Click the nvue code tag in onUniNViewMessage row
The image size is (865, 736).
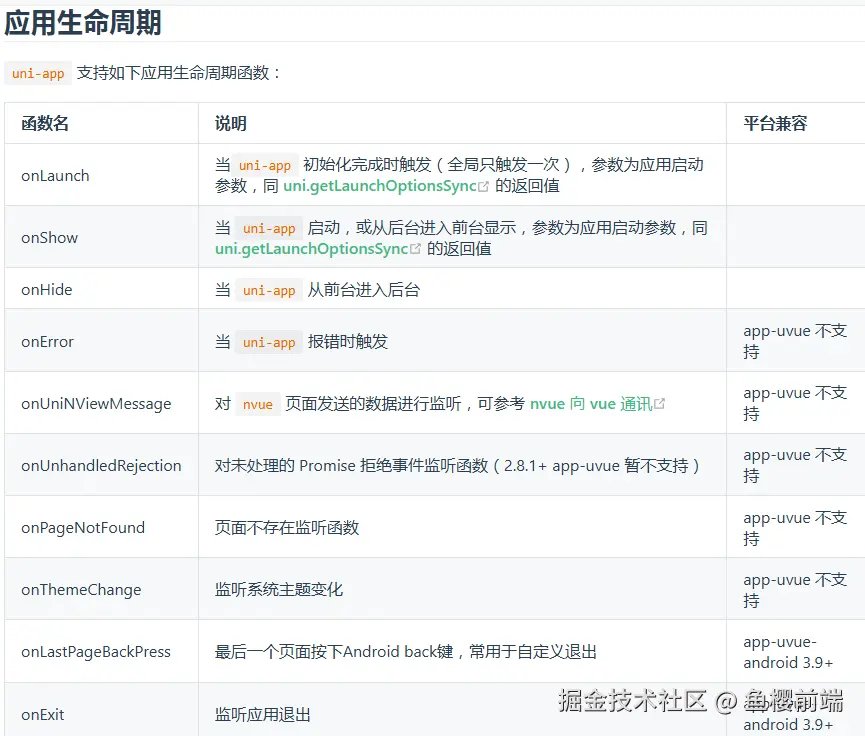[258, 404]
